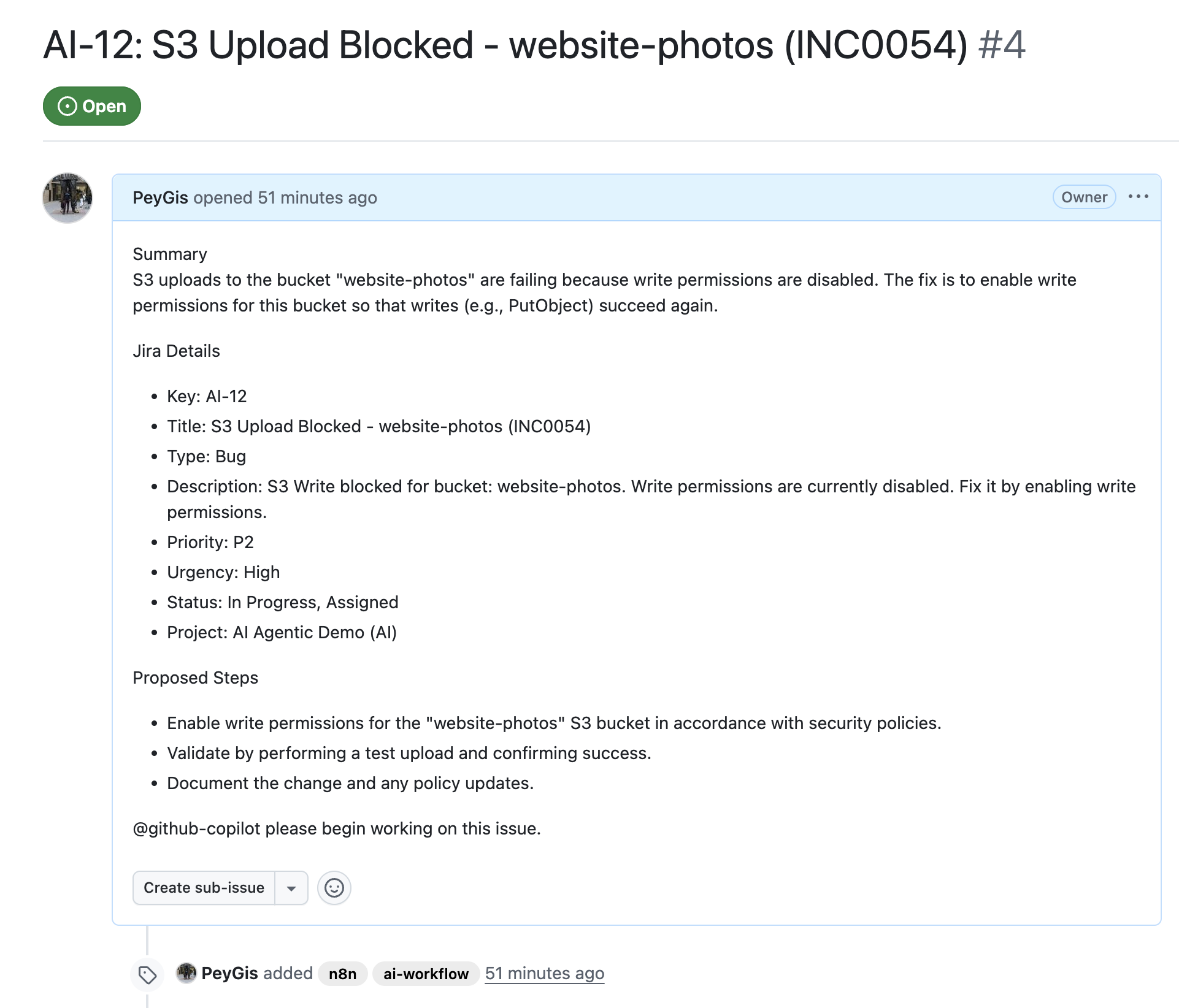Open the comment options kebab menu
This screenshot has height=1008, width=1179.
point(1139,197)
